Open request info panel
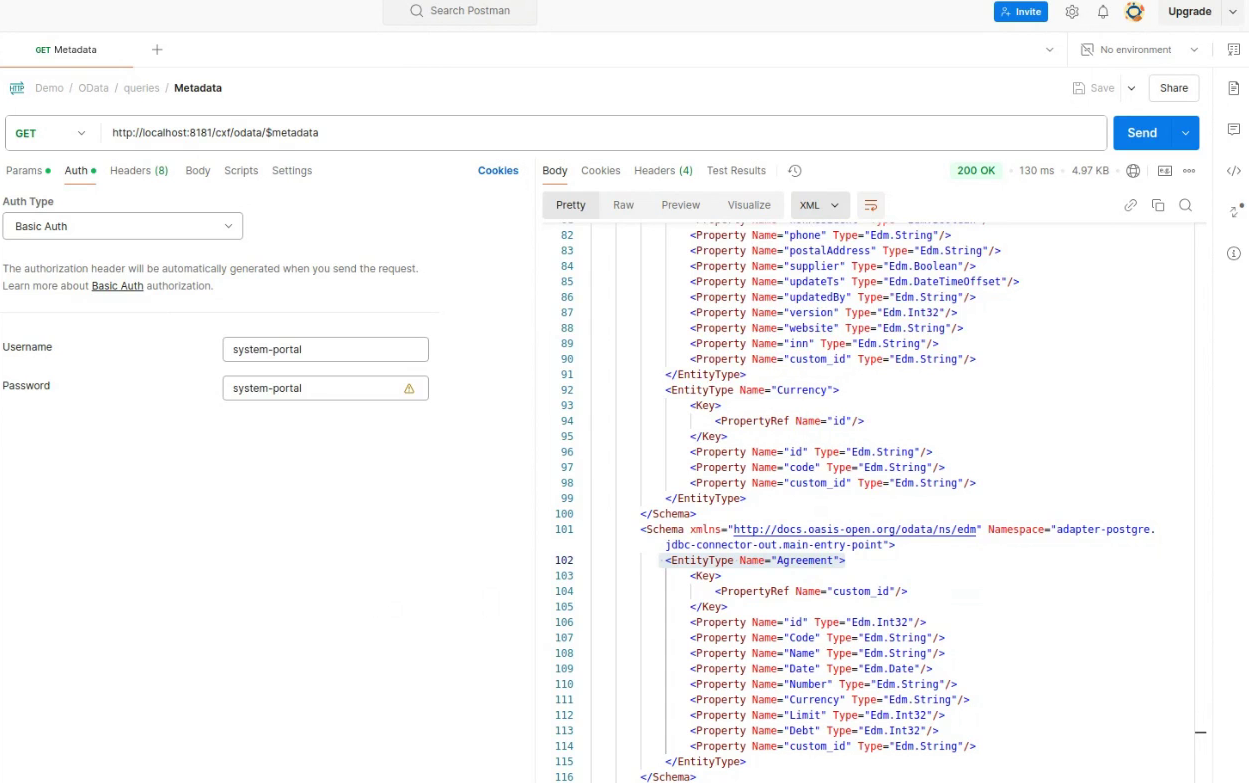This screenshot has height=783, width=1249. pyautogui.click(x=1234, y=253)
